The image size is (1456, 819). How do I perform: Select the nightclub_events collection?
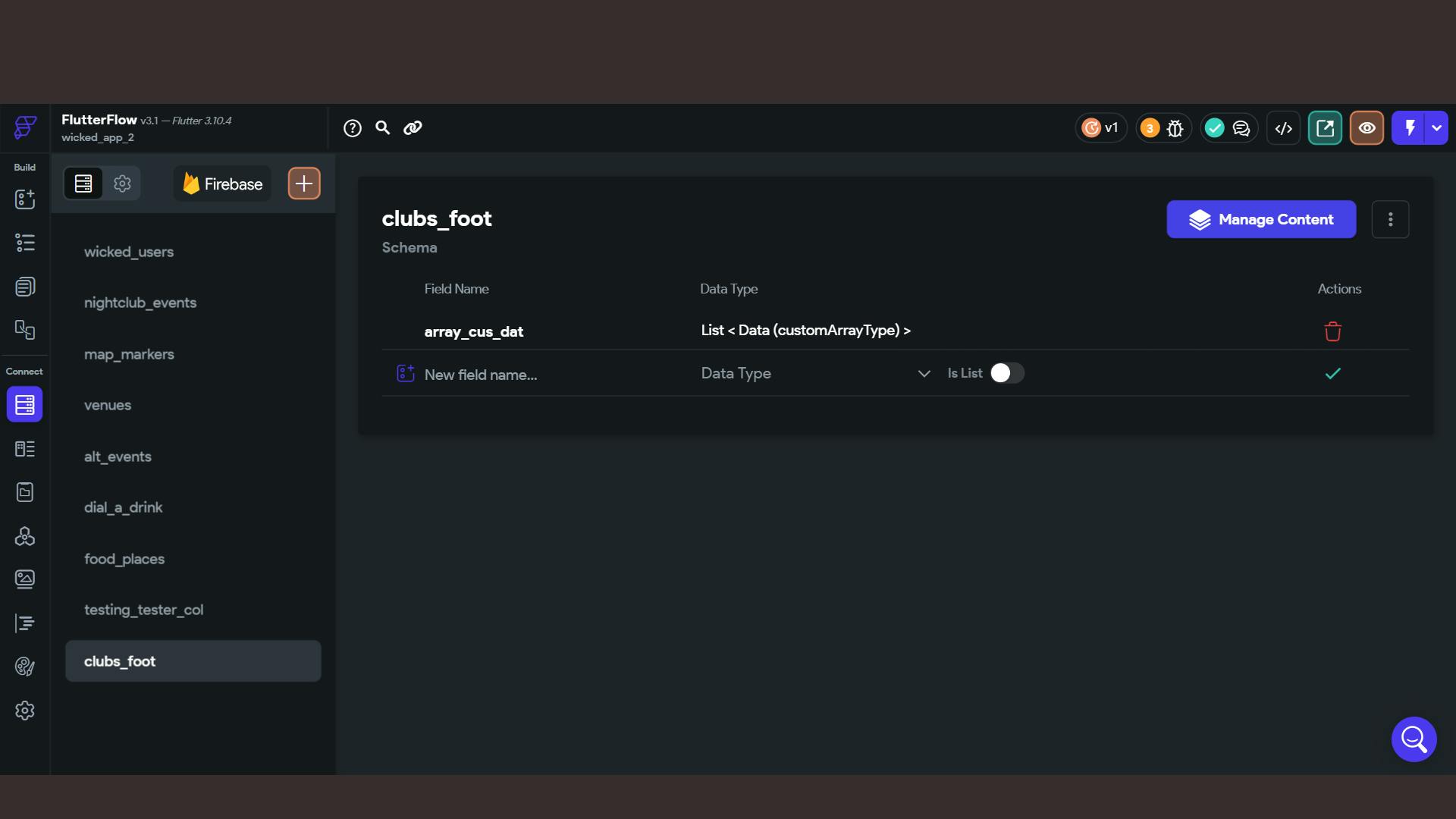140,303
